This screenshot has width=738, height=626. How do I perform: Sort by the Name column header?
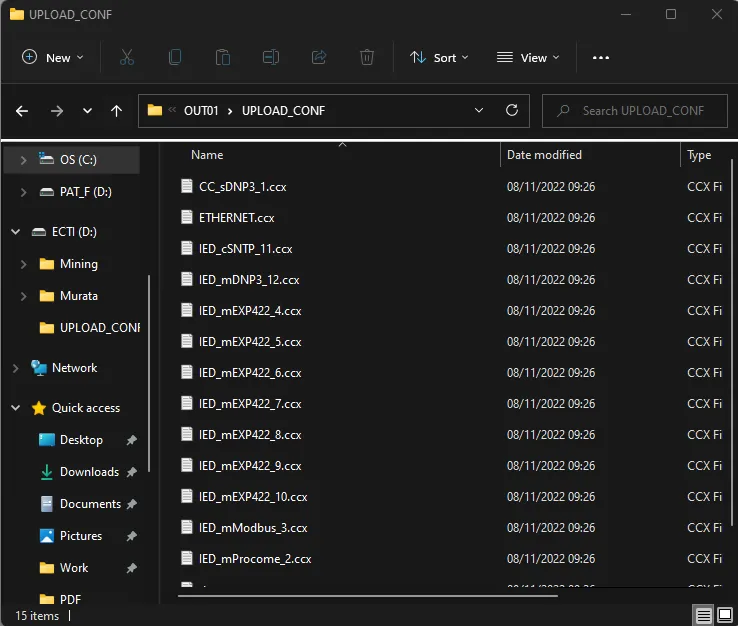(x=207, y=155)
